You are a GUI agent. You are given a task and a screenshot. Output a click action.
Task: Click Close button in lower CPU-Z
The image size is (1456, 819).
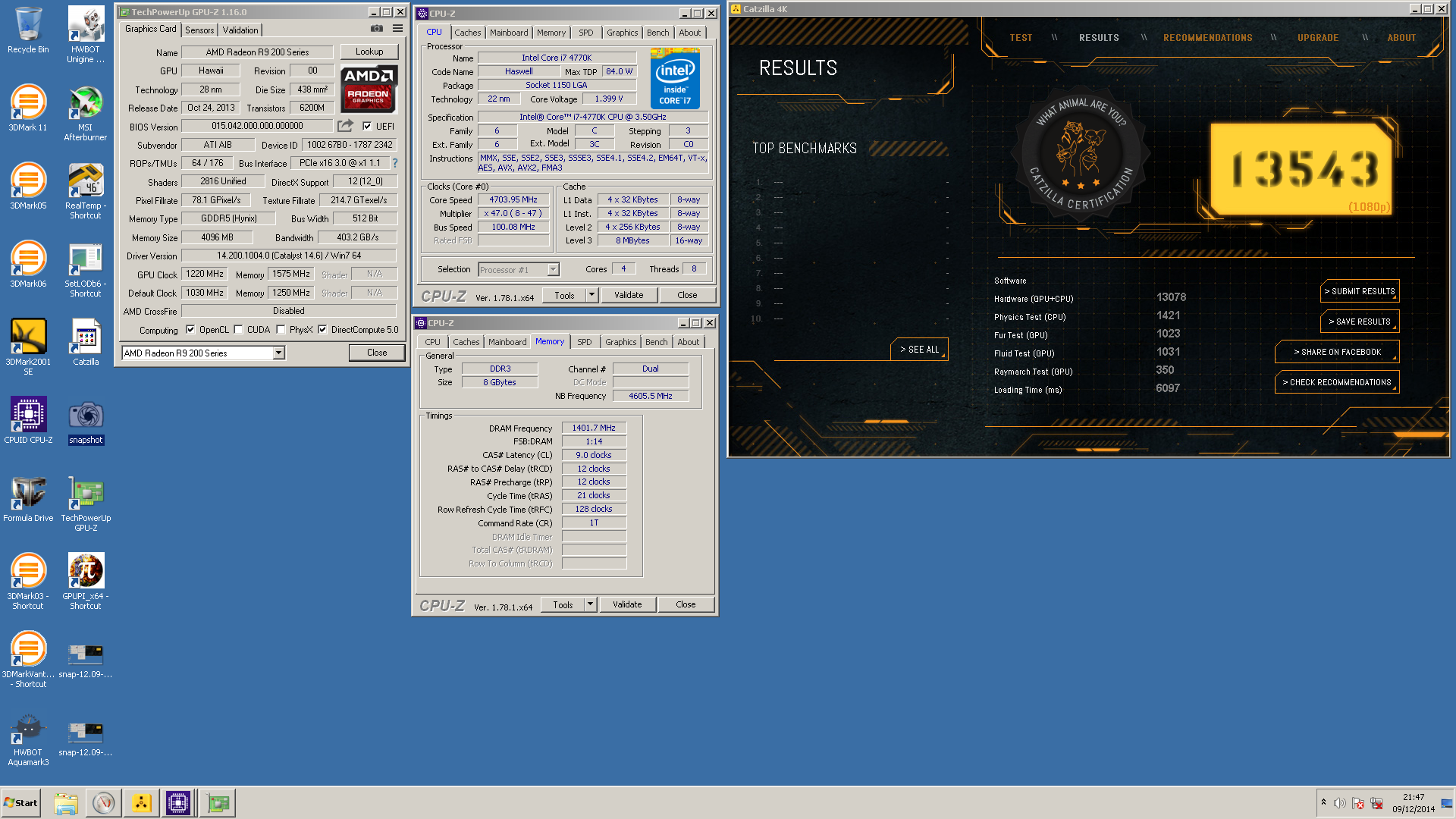click(686, 604)
